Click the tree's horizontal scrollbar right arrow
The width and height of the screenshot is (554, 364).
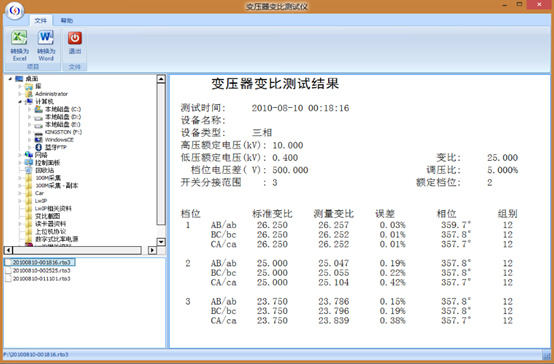click(152, 250)
